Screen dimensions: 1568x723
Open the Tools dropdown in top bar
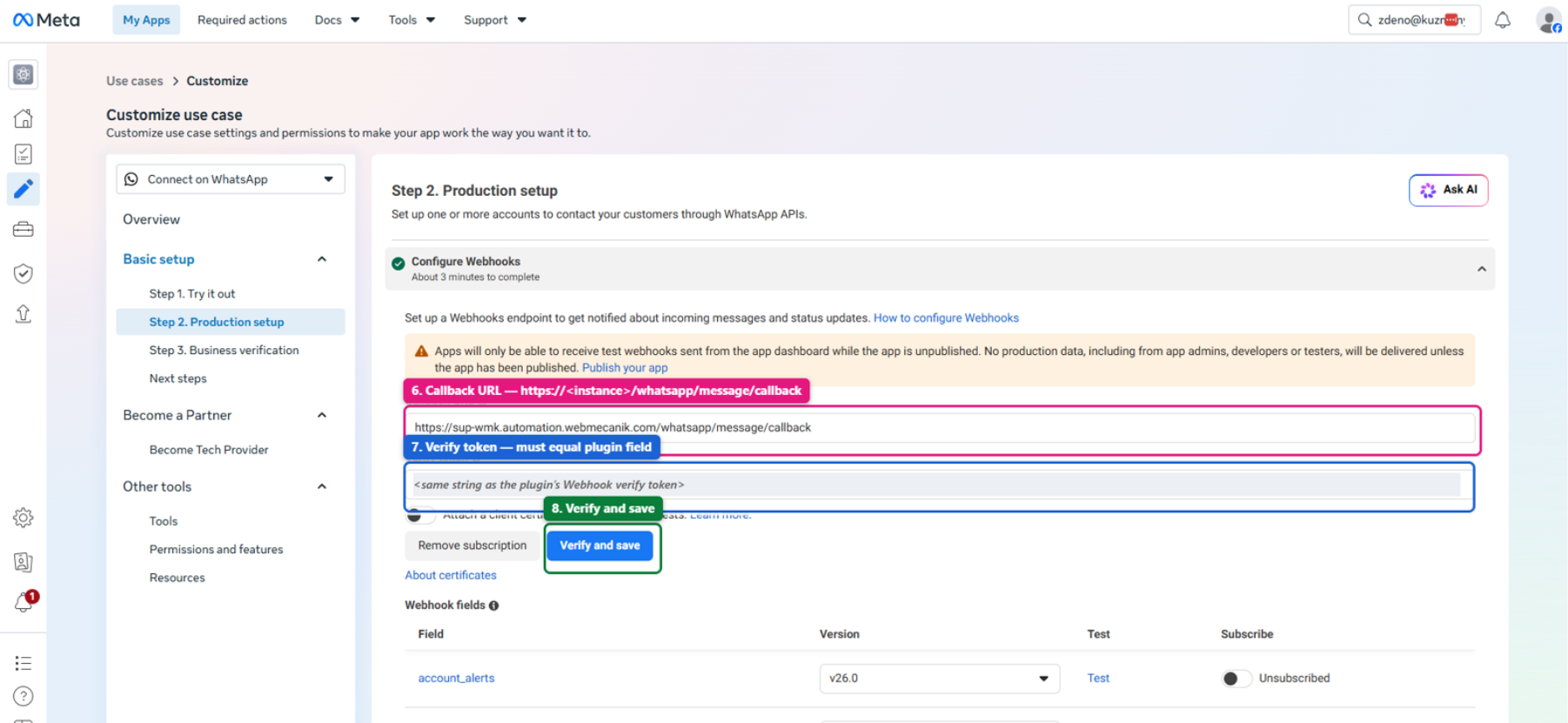pos(412,20)
